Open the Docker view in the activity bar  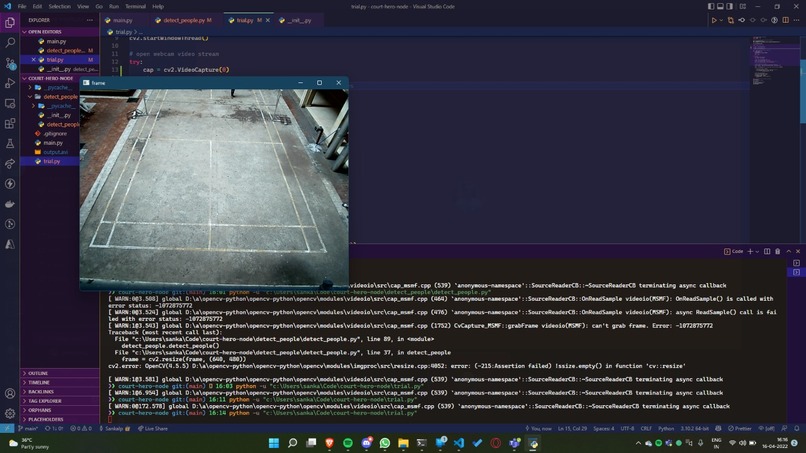pos(10,204)
